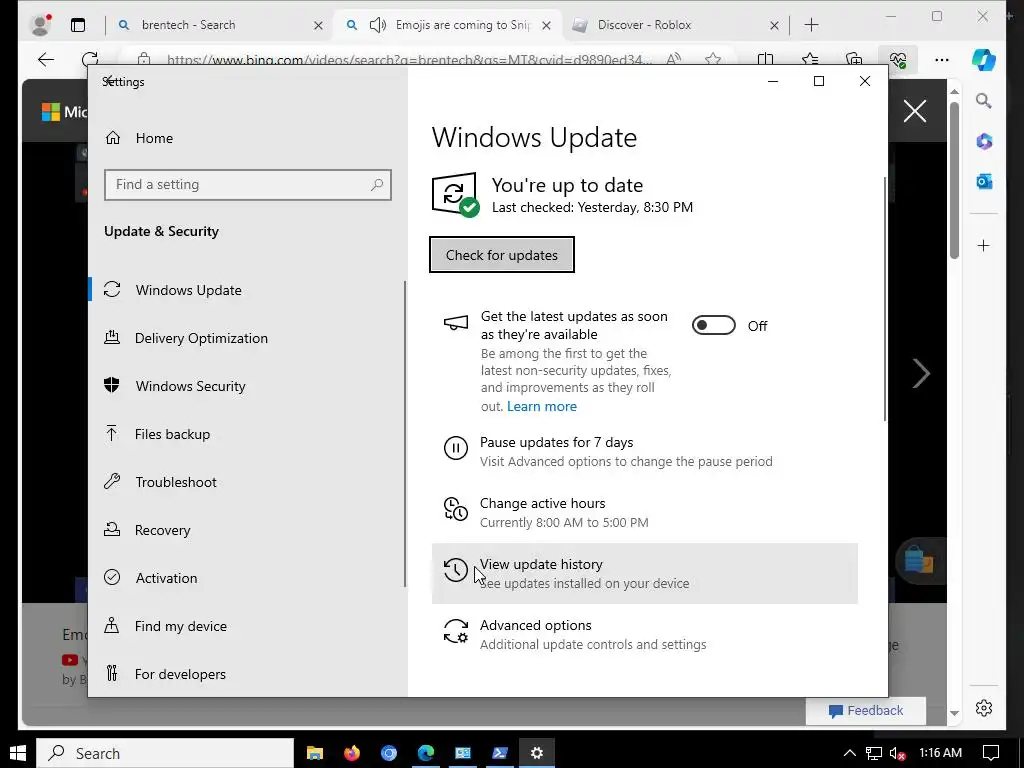Click the Settings back arrow

click(110, 81)
